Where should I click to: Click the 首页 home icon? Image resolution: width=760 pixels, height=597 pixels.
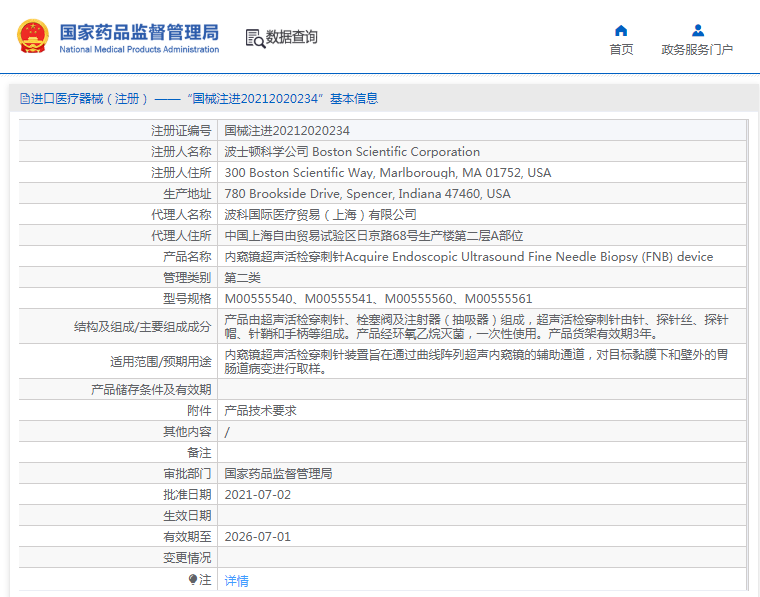click(x=621, y=31)
